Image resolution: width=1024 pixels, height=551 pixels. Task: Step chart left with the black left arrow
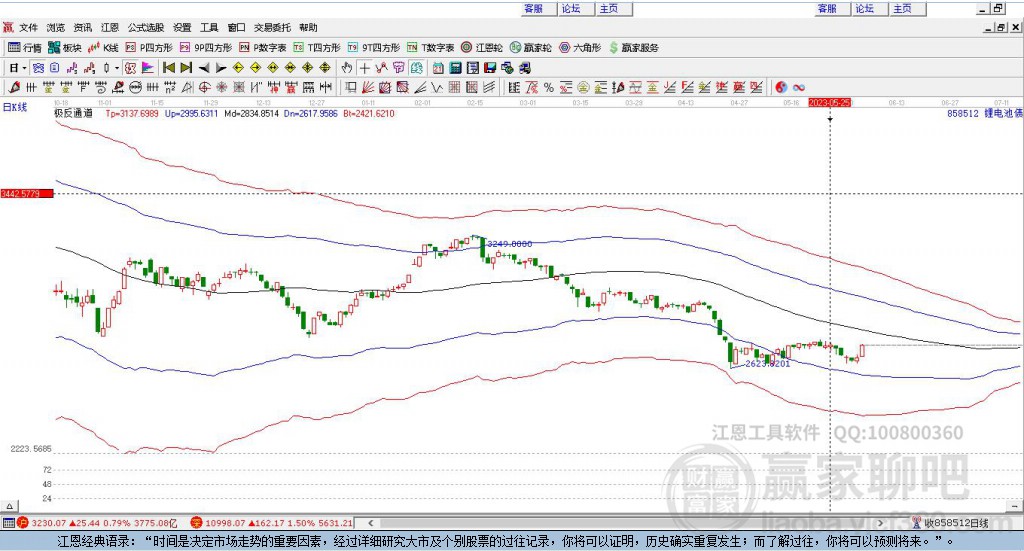tap(204, 68)
